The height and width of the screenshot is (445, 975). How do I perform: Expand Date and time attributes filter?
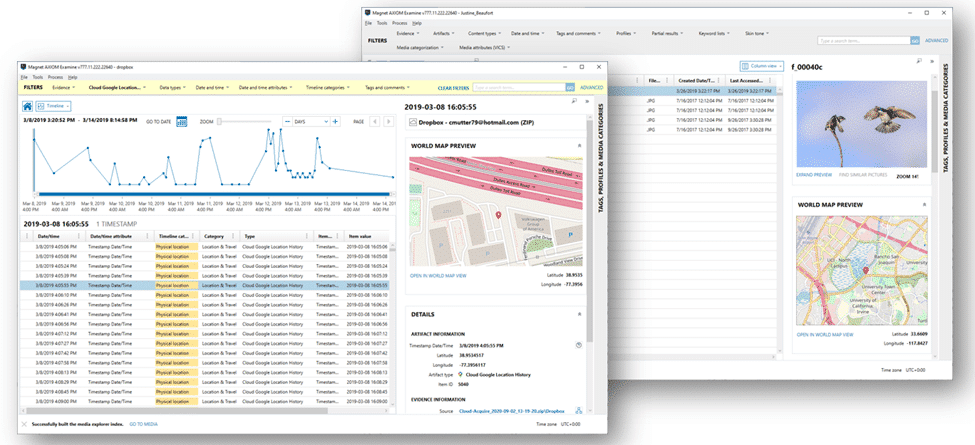(x=266, y=88)
